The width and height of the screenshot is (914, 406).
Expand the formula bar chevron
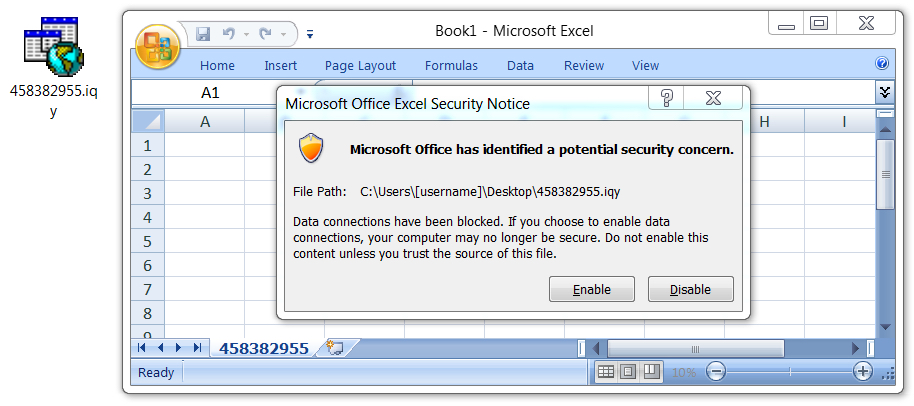(x=885, y=92)
